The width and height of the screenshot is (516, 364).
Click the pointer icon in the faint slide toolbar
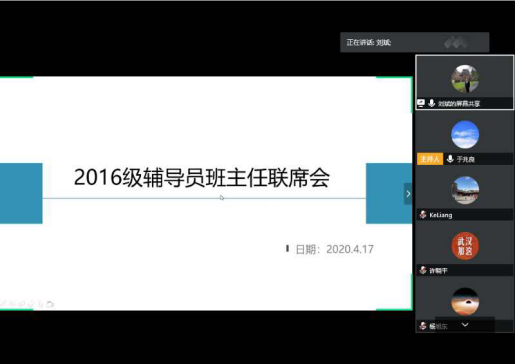tap(41, 304)
